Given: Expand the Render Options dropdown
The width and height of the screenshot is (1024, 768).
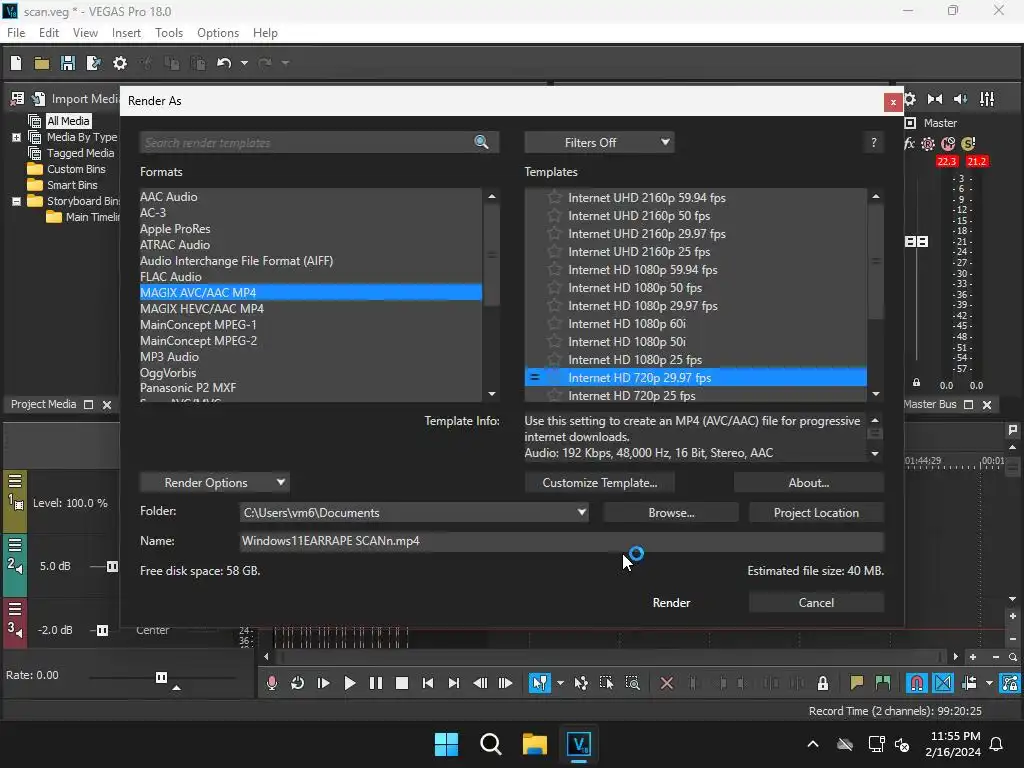Looking at the screenshot, I should [214, 483].
